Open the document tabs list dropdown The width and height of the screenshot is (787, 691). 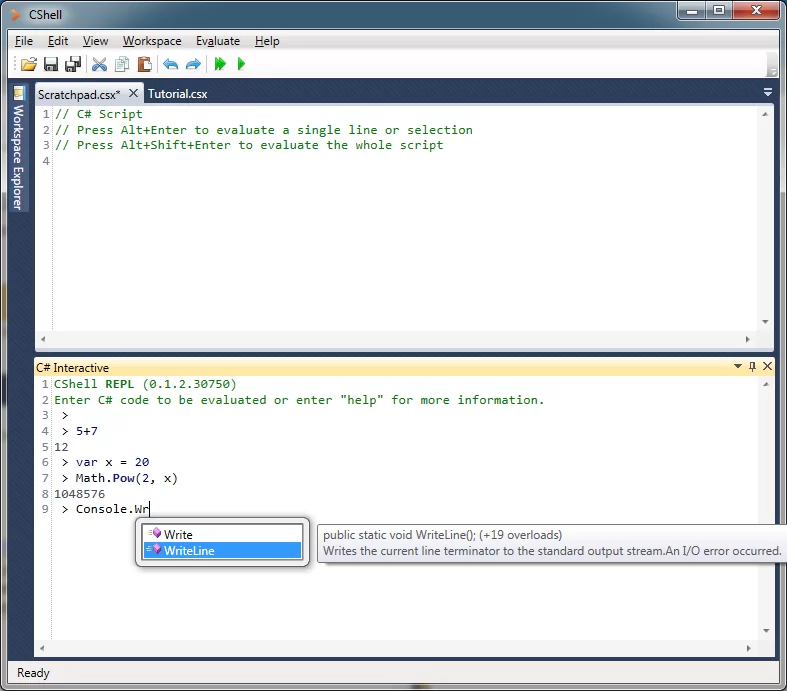click(x=767, y=92)
